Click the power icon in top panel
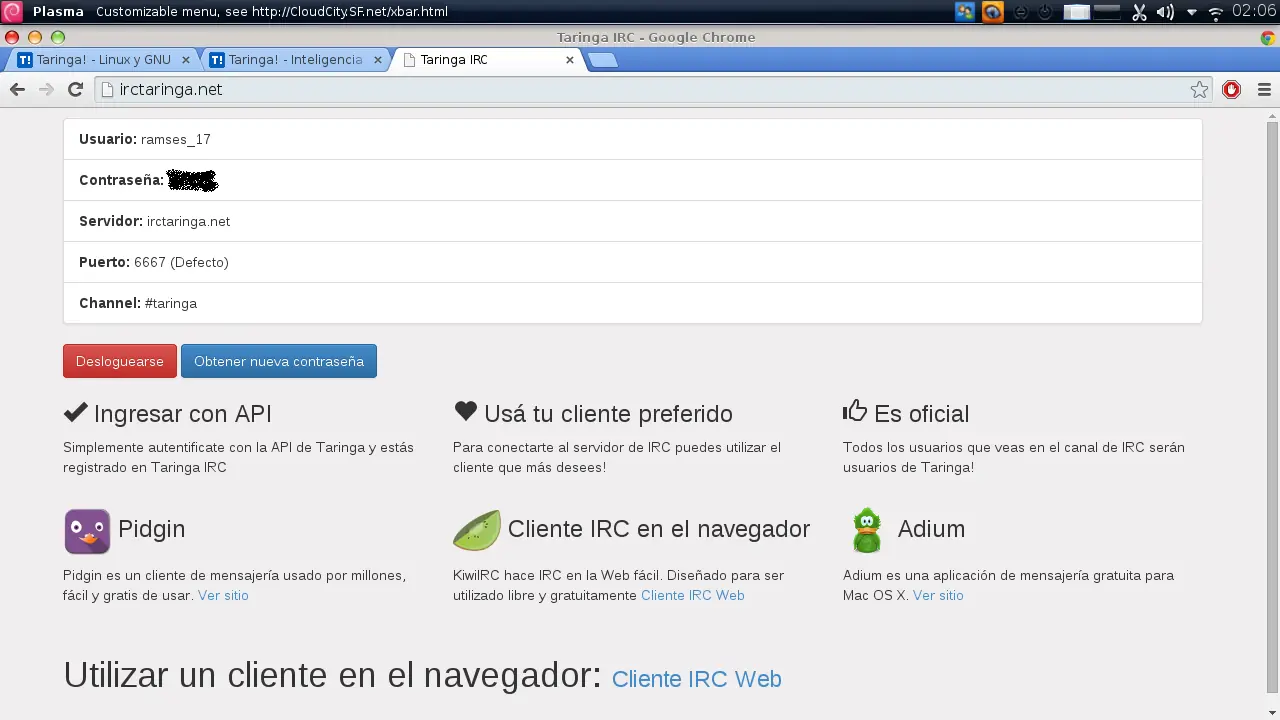Image resolution: width=1280 pixels, height=720 pixels. pos(1045,13)
